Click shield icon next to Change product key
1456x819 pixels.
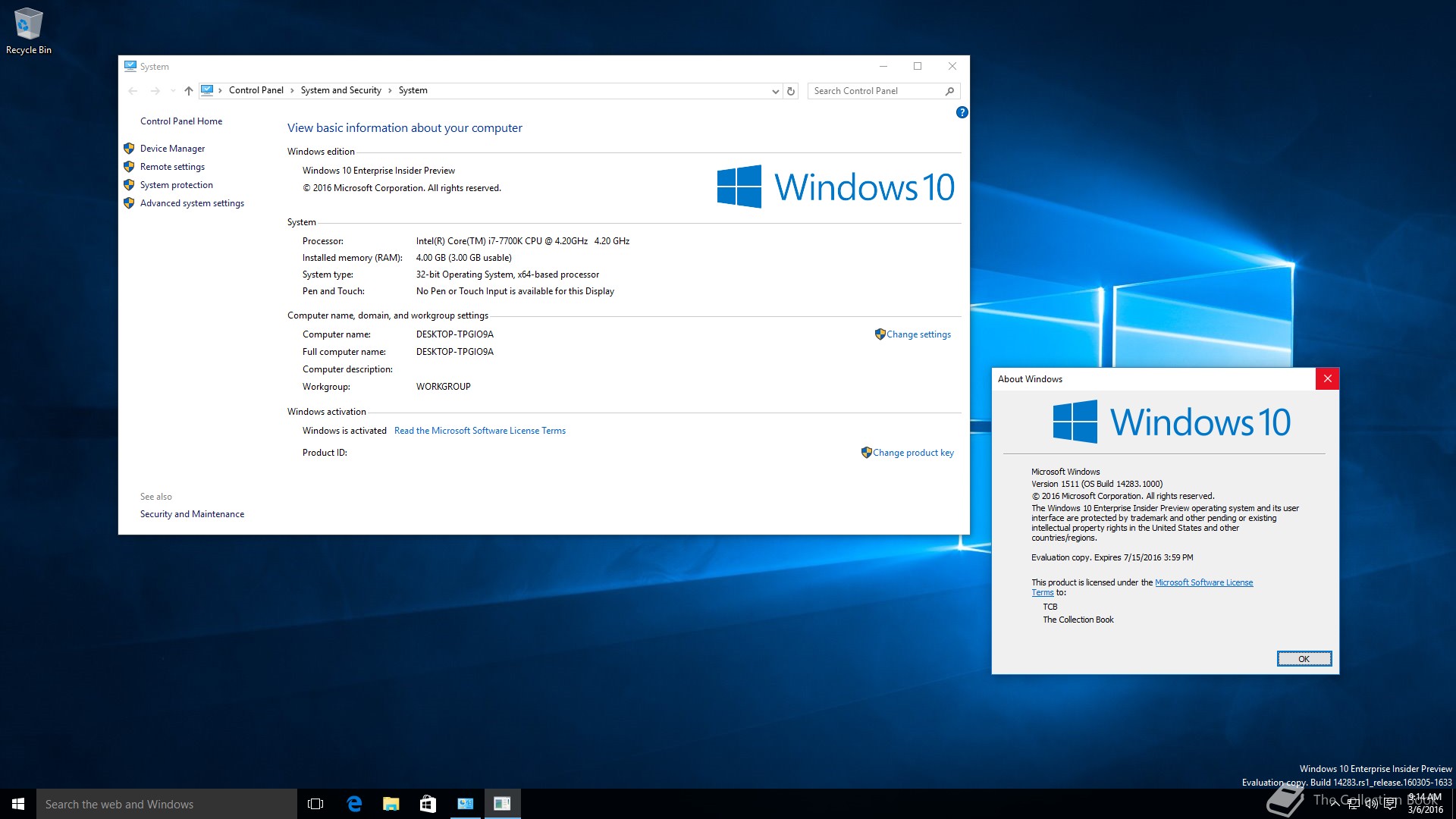click(866, 453)
